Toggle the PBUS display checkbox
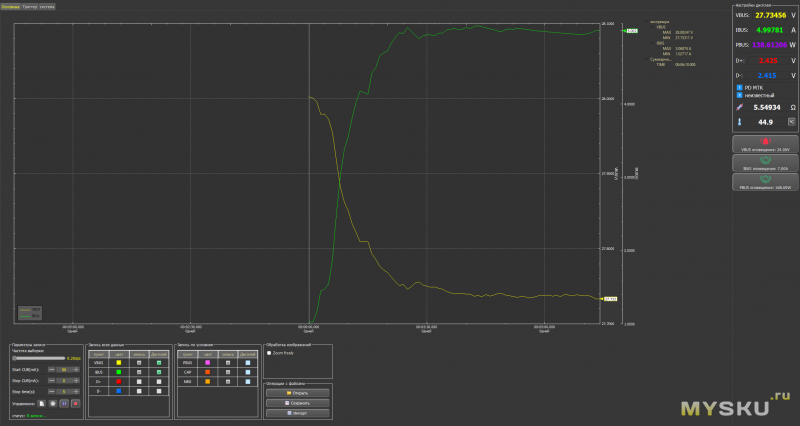This screenshot has height=426, width=800. tap(248, 363)
